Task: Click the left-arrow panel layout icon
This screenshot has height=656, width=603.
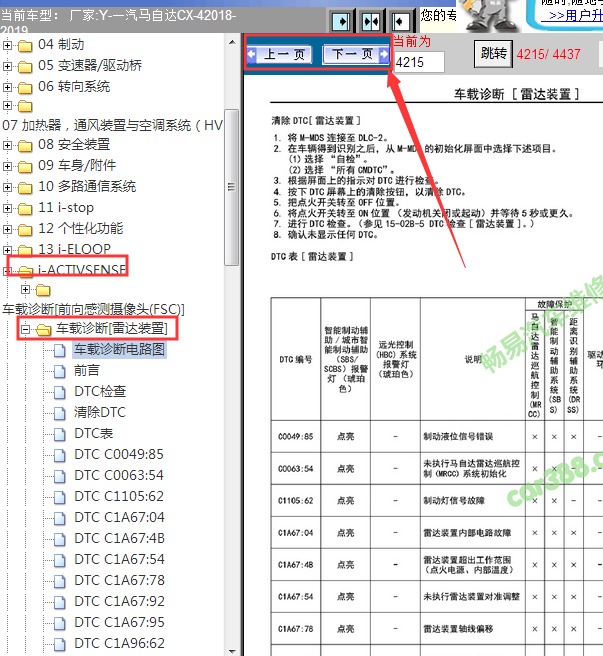Action: [x=400, y=21]
